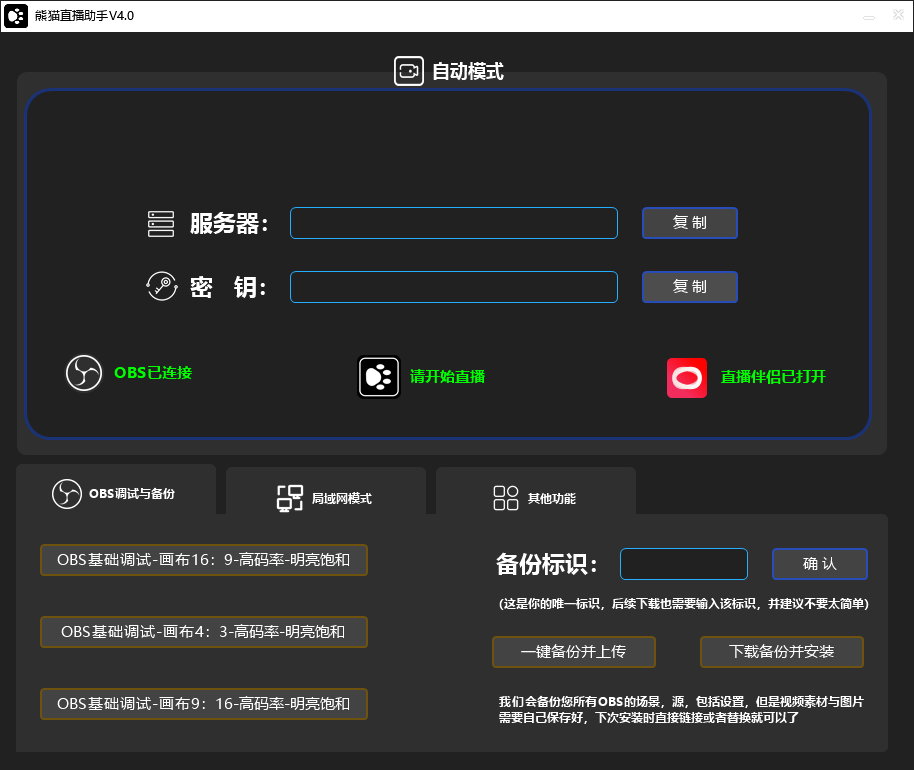This screenshot has width=914, height=770.
Task: Click the OBS connection status icon
Action: pos(84,373)
